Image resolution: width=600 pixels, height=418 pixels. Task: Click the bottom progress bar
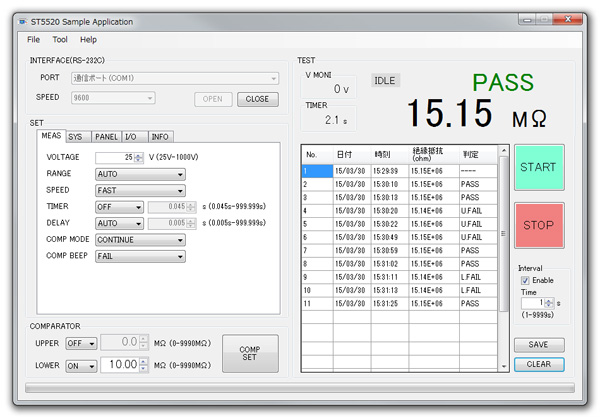[x=300, y=388]
